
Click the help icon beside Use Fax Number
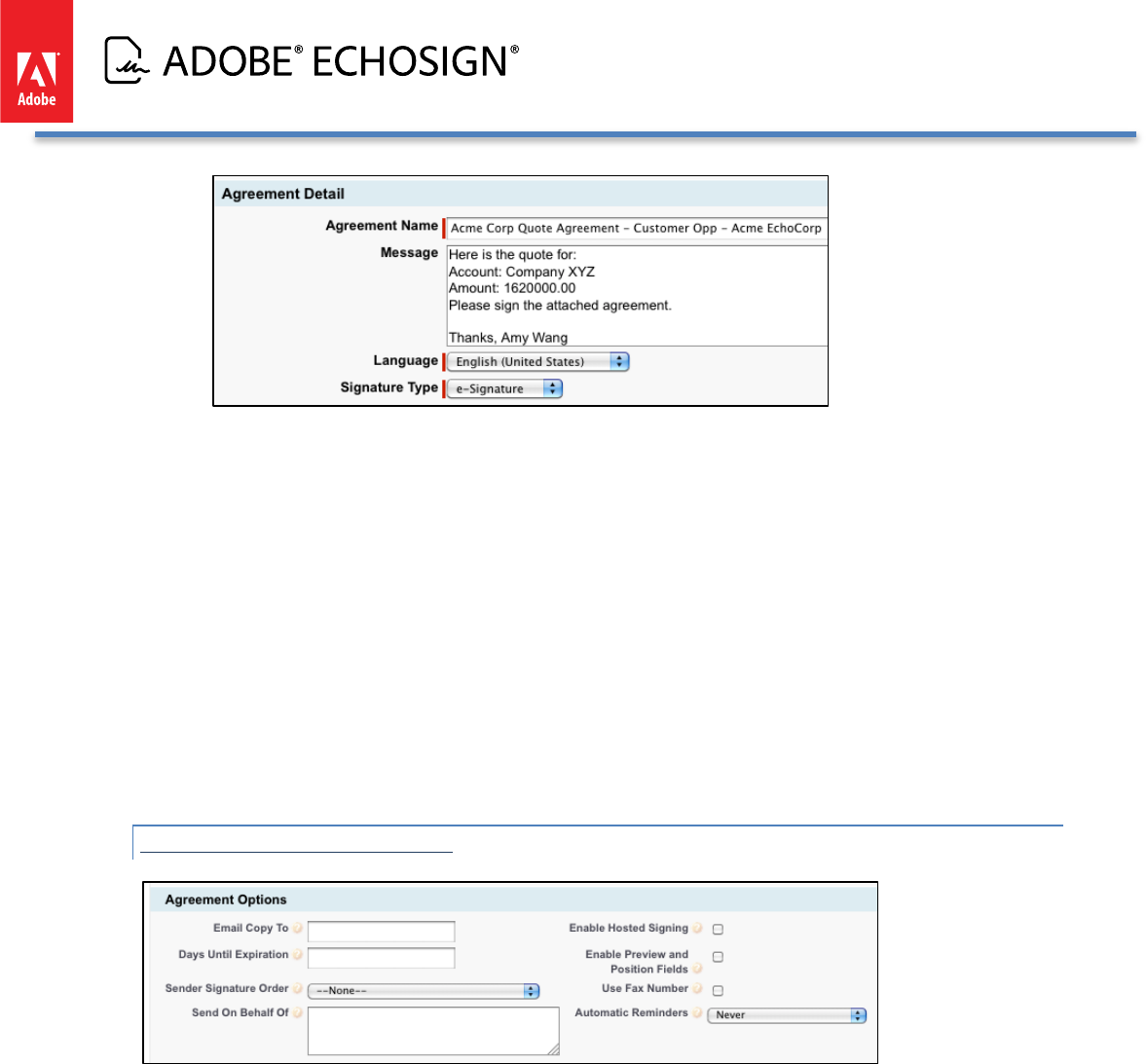[698, 988]
